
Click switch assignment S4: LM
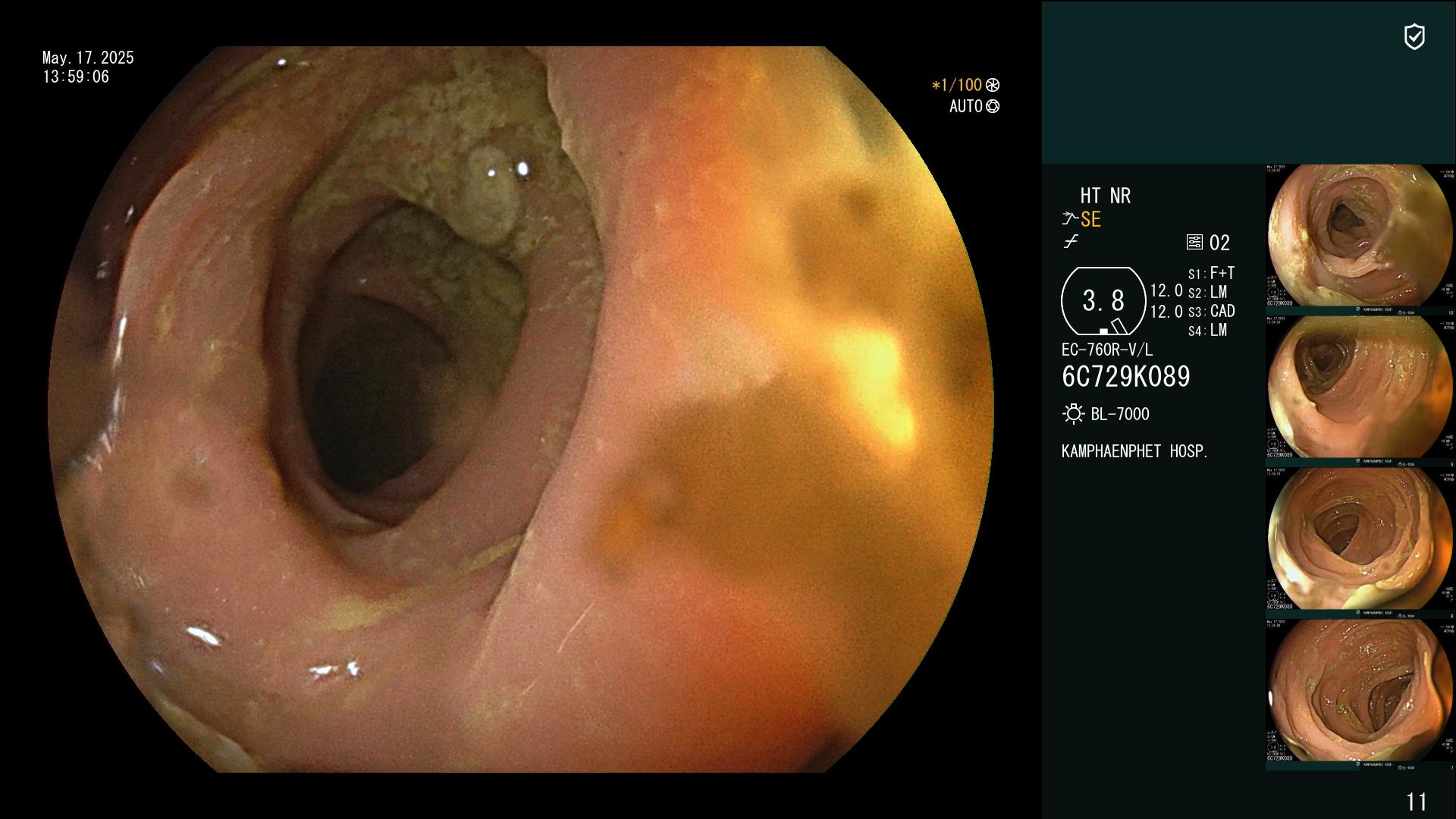pos(1208,330)
